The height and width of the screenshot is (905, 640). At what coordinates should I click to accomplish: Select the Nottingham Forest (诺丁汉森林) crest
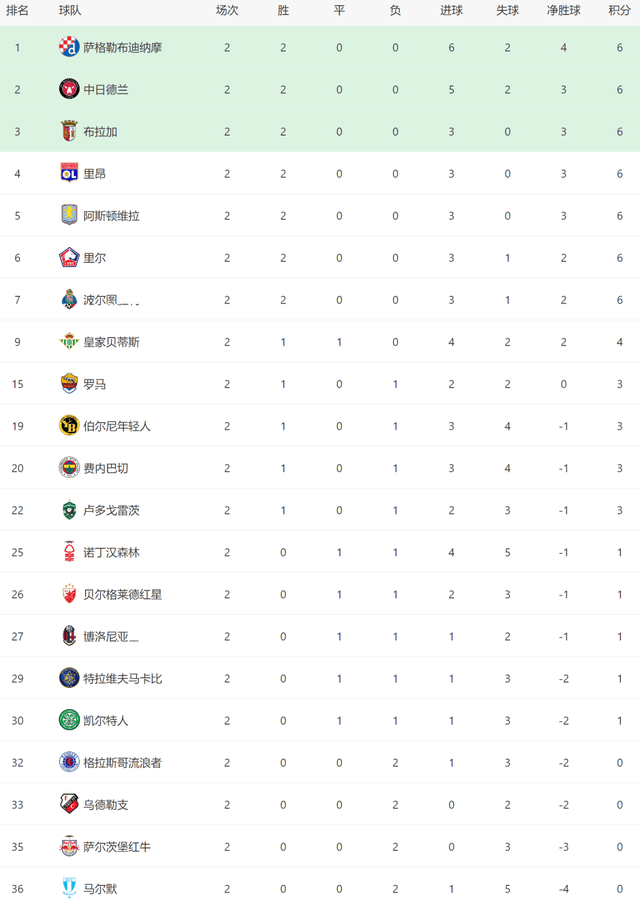pyautogui.click(x=69, y=552)
